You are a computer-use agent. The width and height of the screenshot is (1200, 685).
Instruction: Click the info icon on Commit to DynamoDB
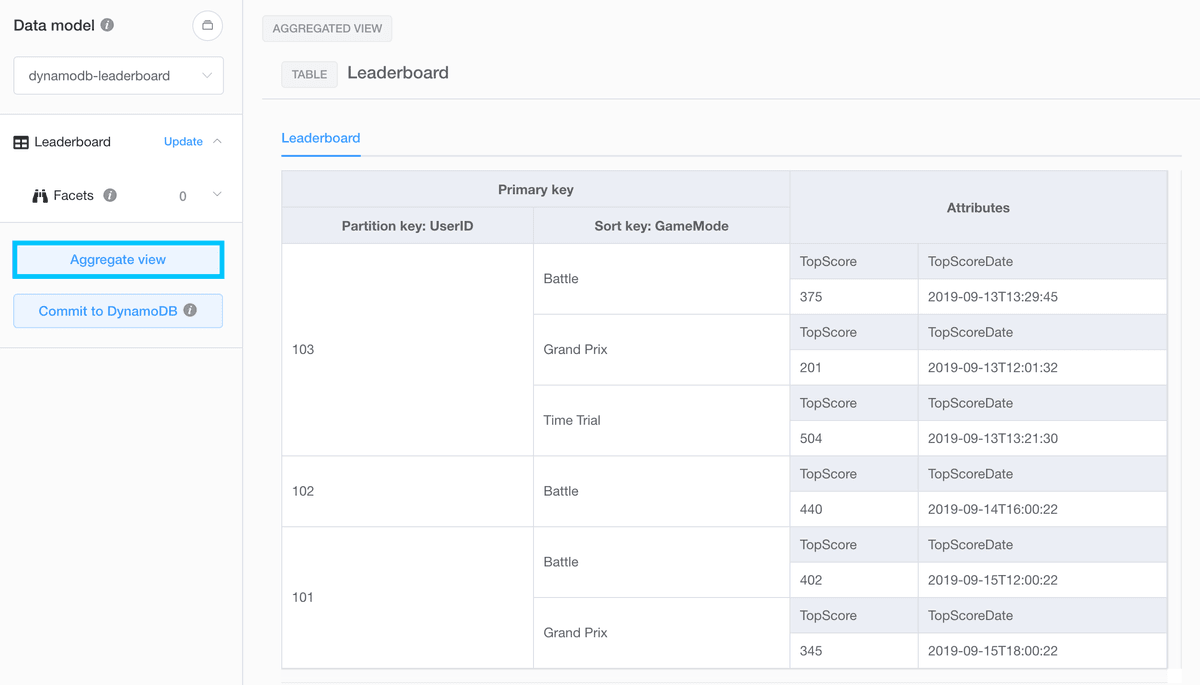click(x=190, y=311)
